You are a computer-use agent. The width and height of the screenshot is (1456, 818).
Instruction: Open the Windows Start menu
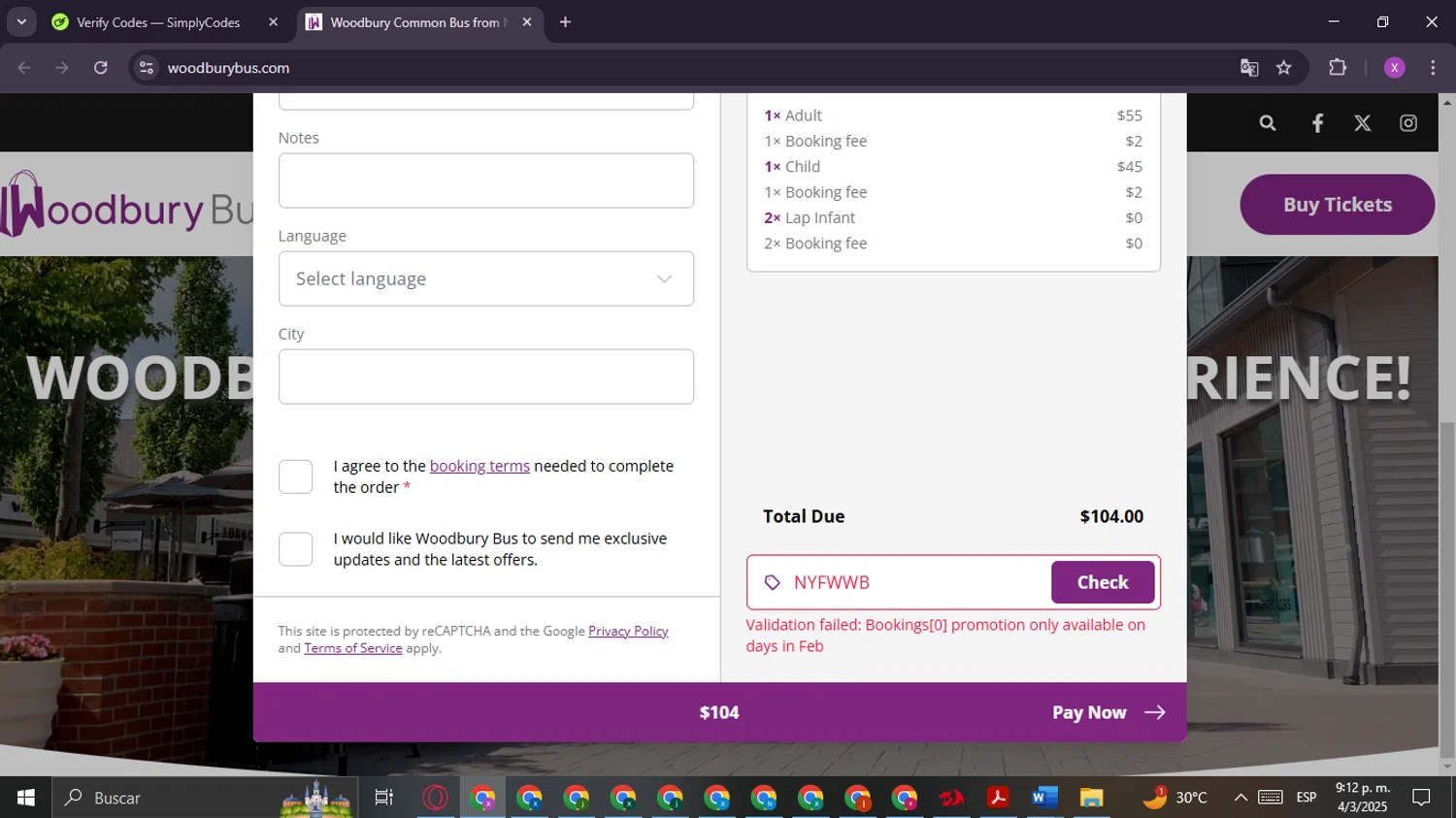pos(25,798)
